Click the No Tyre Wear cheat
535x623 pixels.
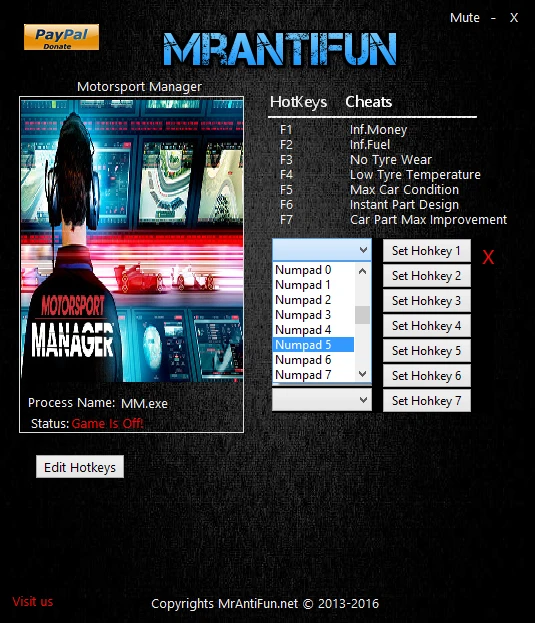391,160
